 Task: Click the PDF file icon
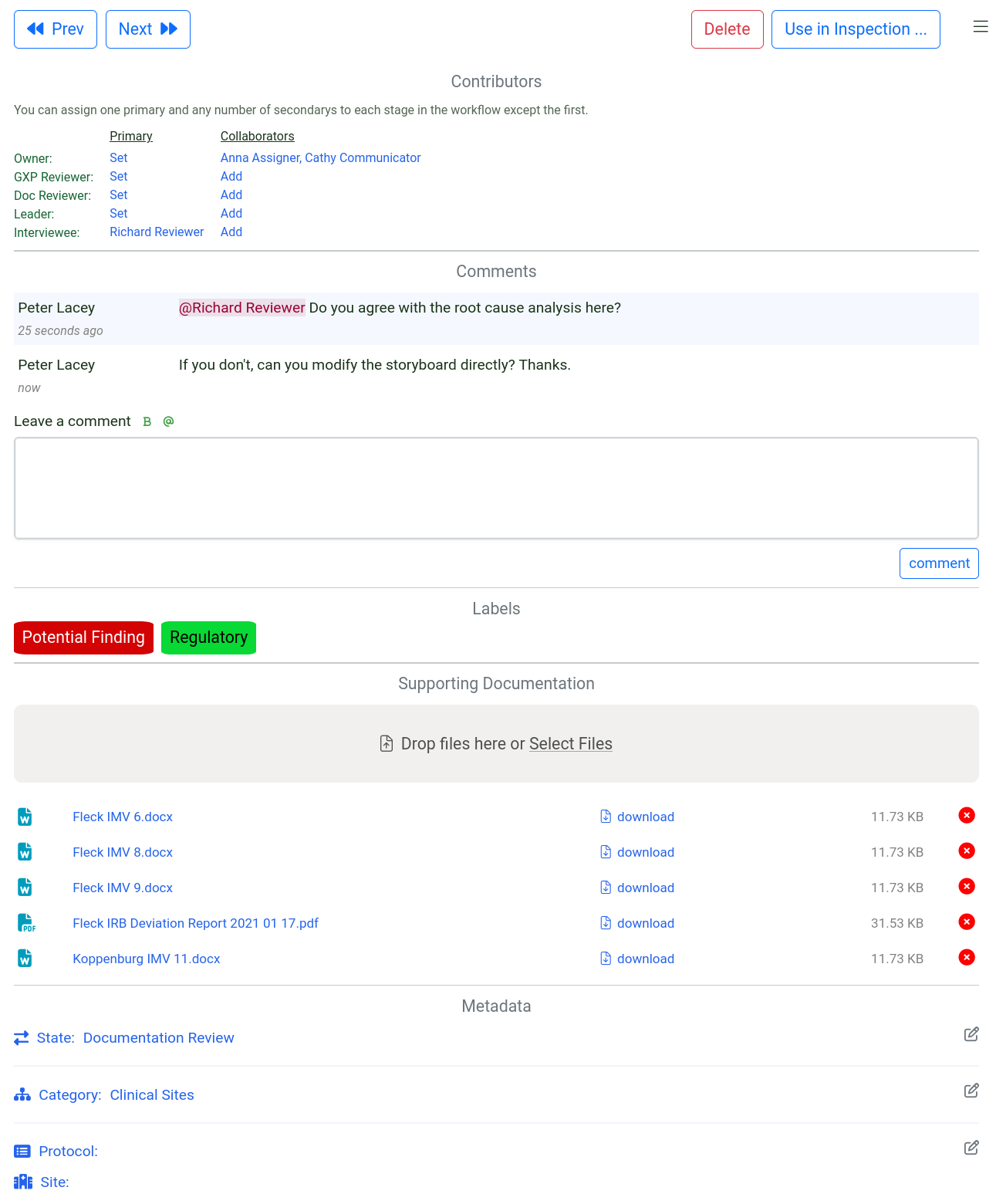(26, 923)
